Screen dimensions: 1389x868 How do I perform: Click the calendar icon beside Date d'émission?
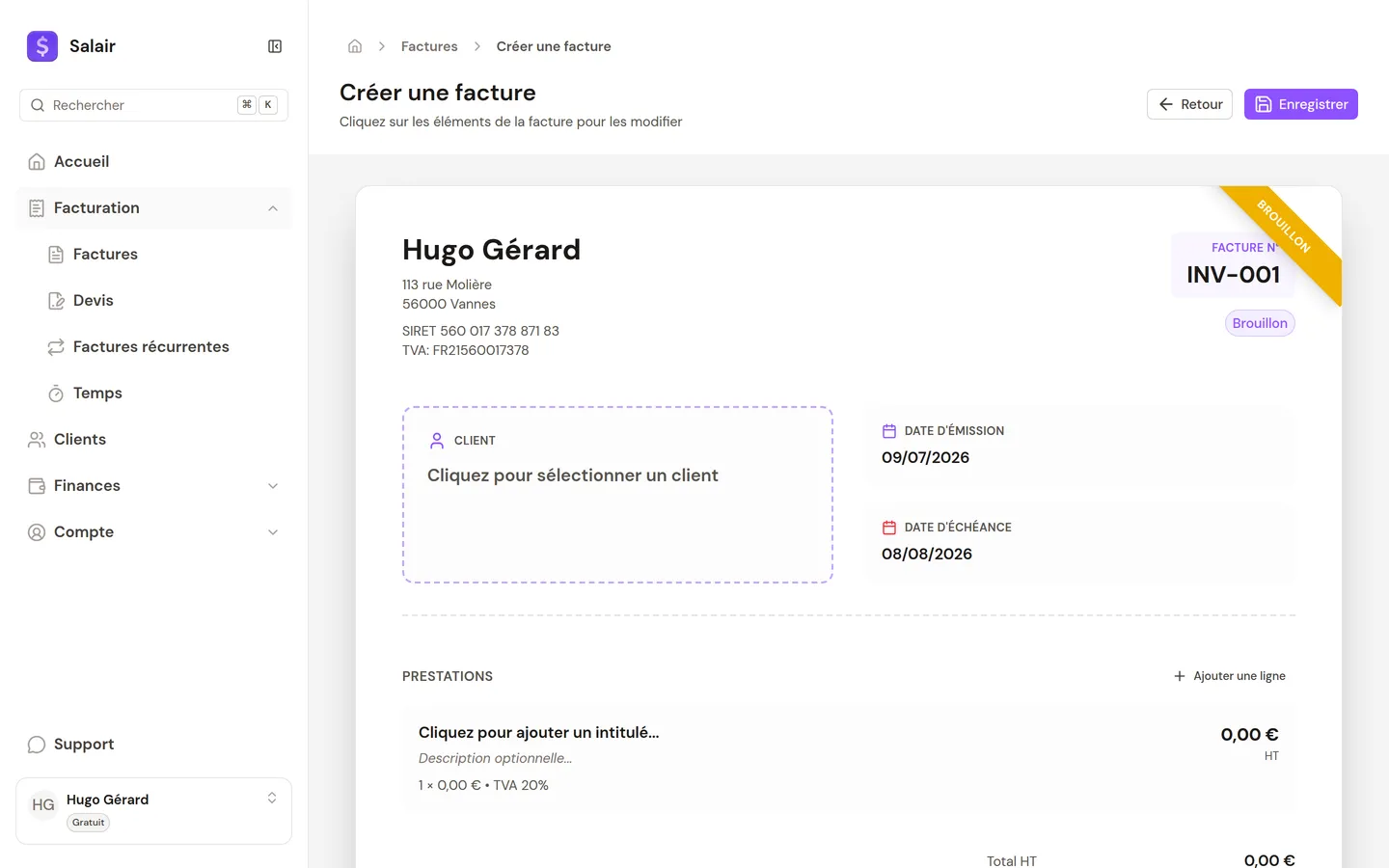[x=889, y=431]
